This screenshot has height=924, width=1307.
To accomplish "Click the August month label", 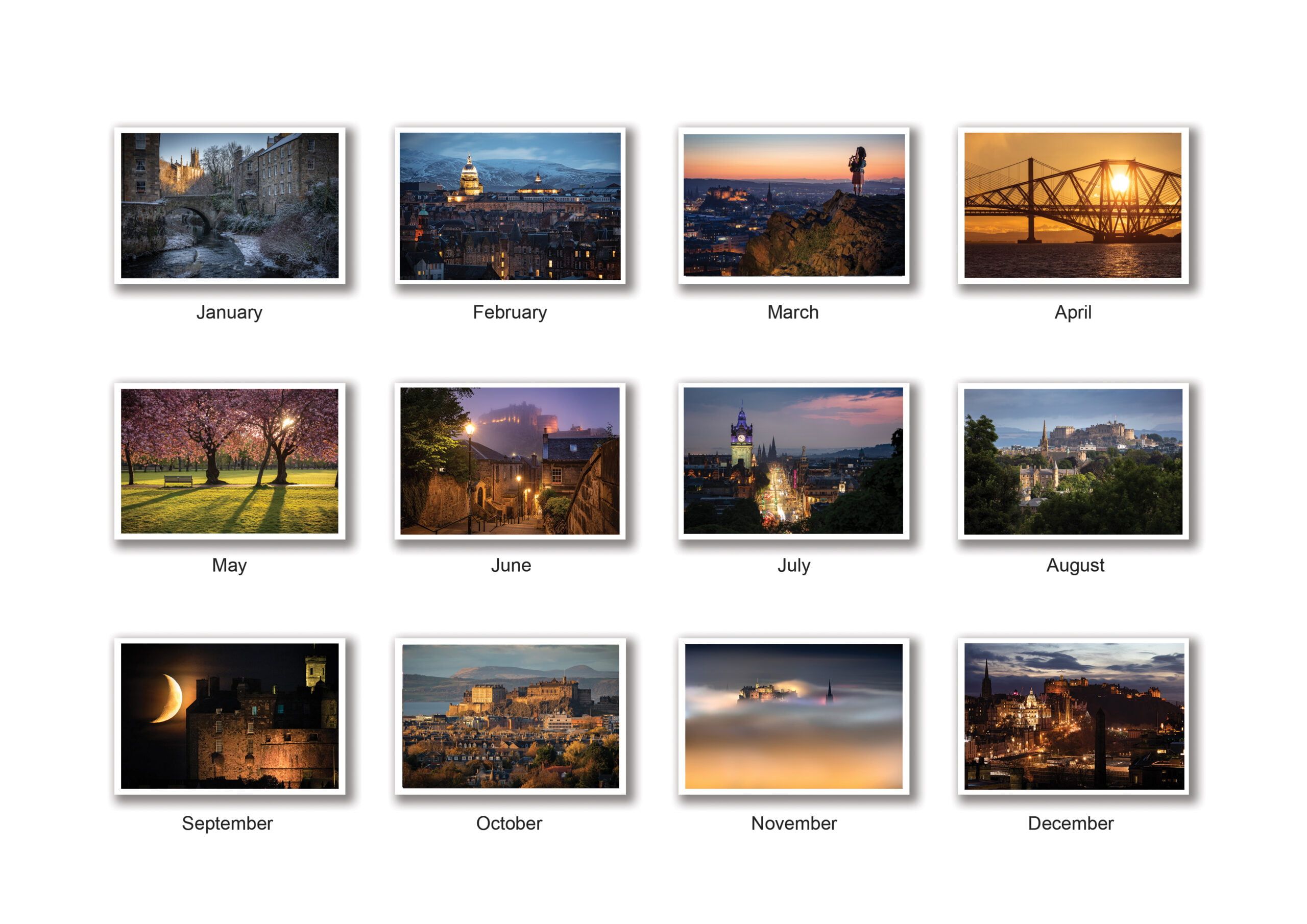I will 1075,565.
